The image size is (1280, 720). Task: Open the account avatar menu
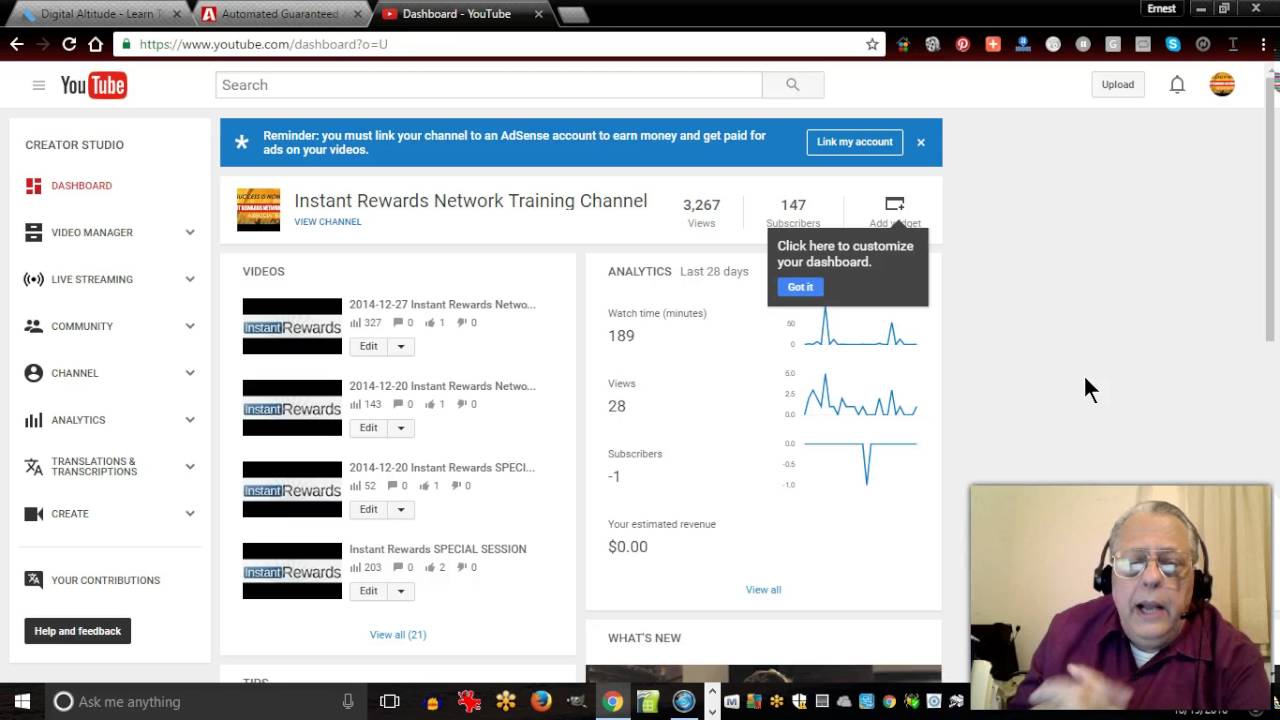click(x=1222, y=85)
